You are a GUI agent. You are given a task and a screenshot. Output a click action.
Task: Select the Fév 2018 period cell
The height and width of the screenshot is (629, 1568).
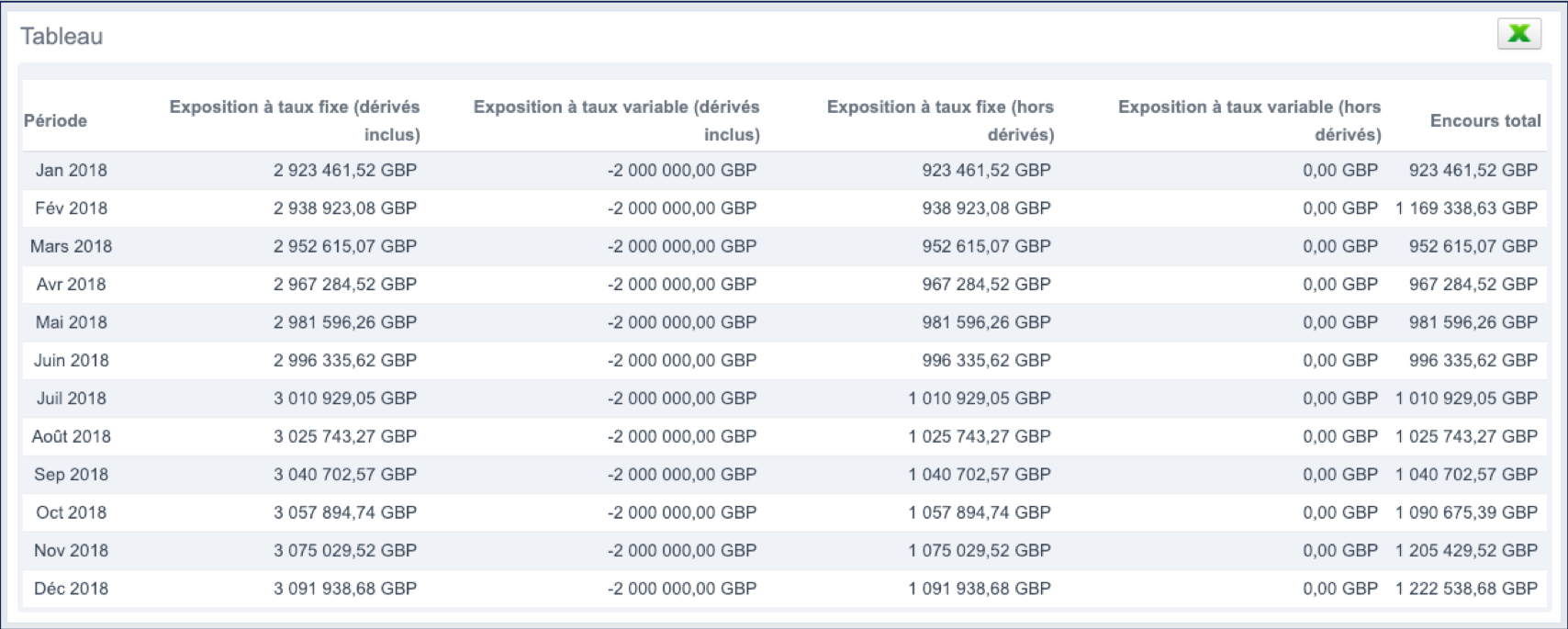tap(72, 208)
